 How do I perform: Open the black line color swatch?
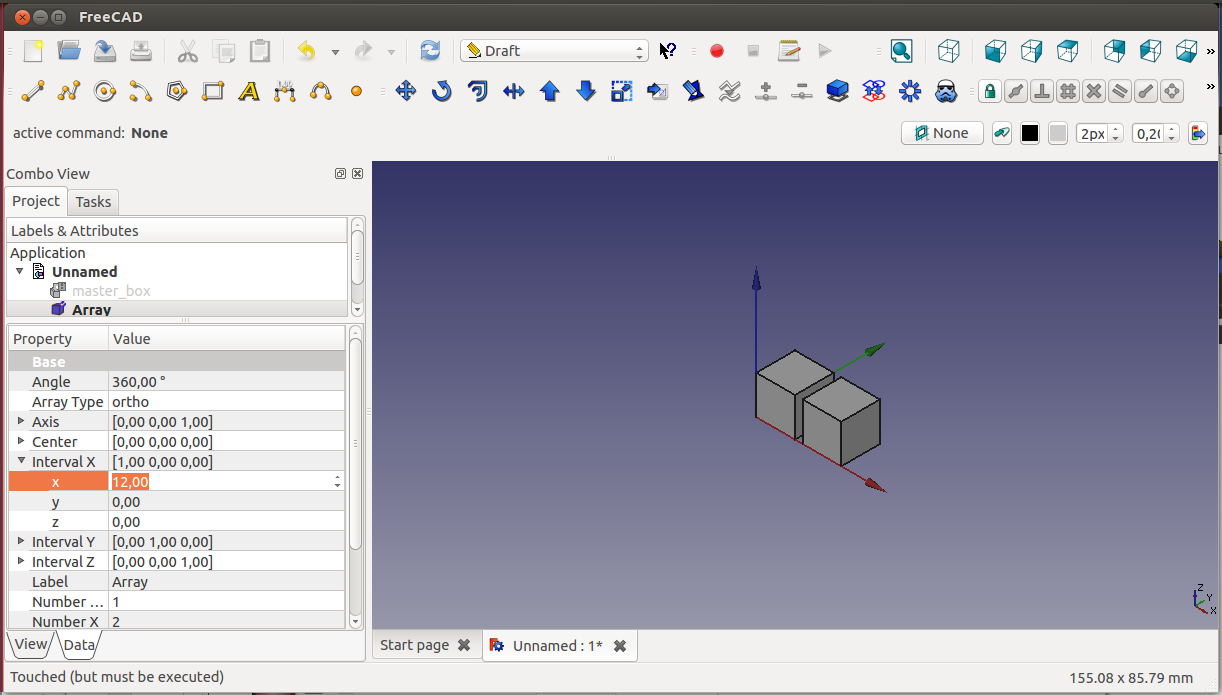point(1030,134)
